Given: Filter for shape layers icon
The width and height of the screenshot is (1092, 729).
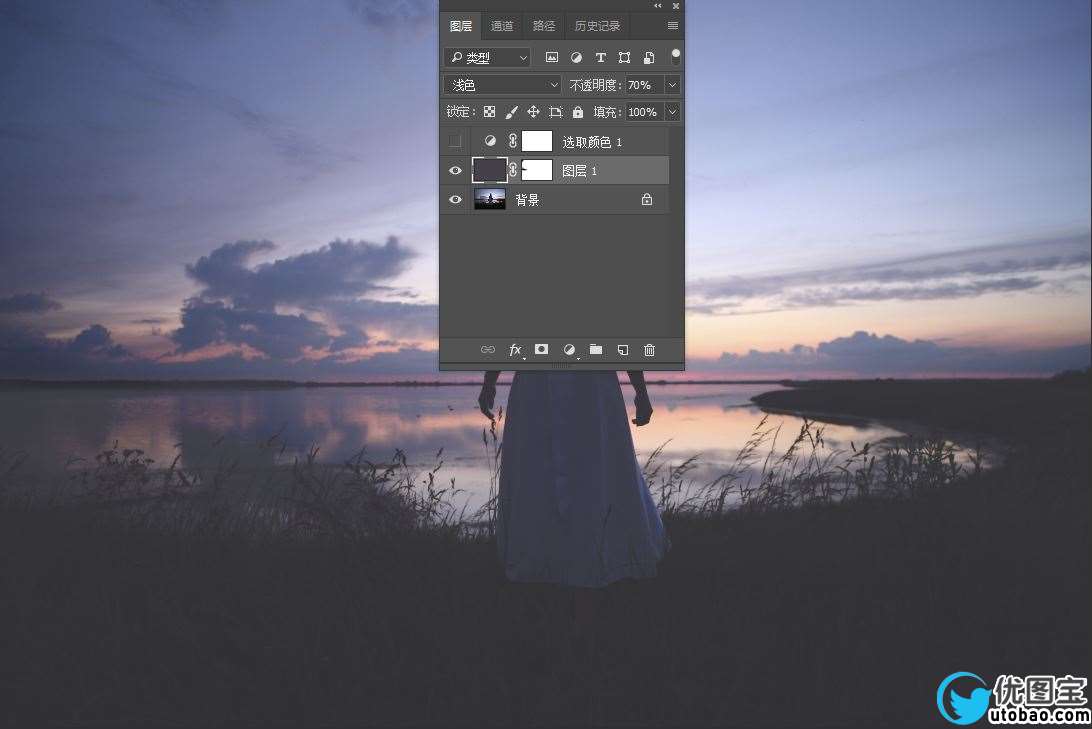Looking at the screenshot, I should [624, 58].
